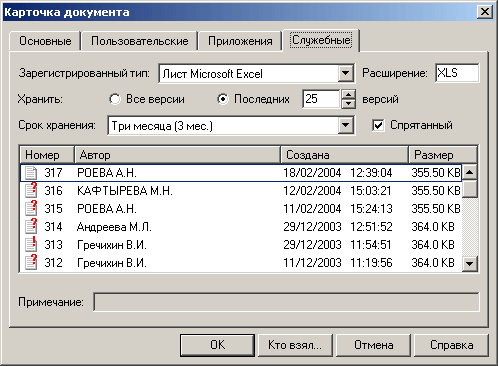
Task: Switch to the 'Приложения' tab
Action: click(240, 41)
